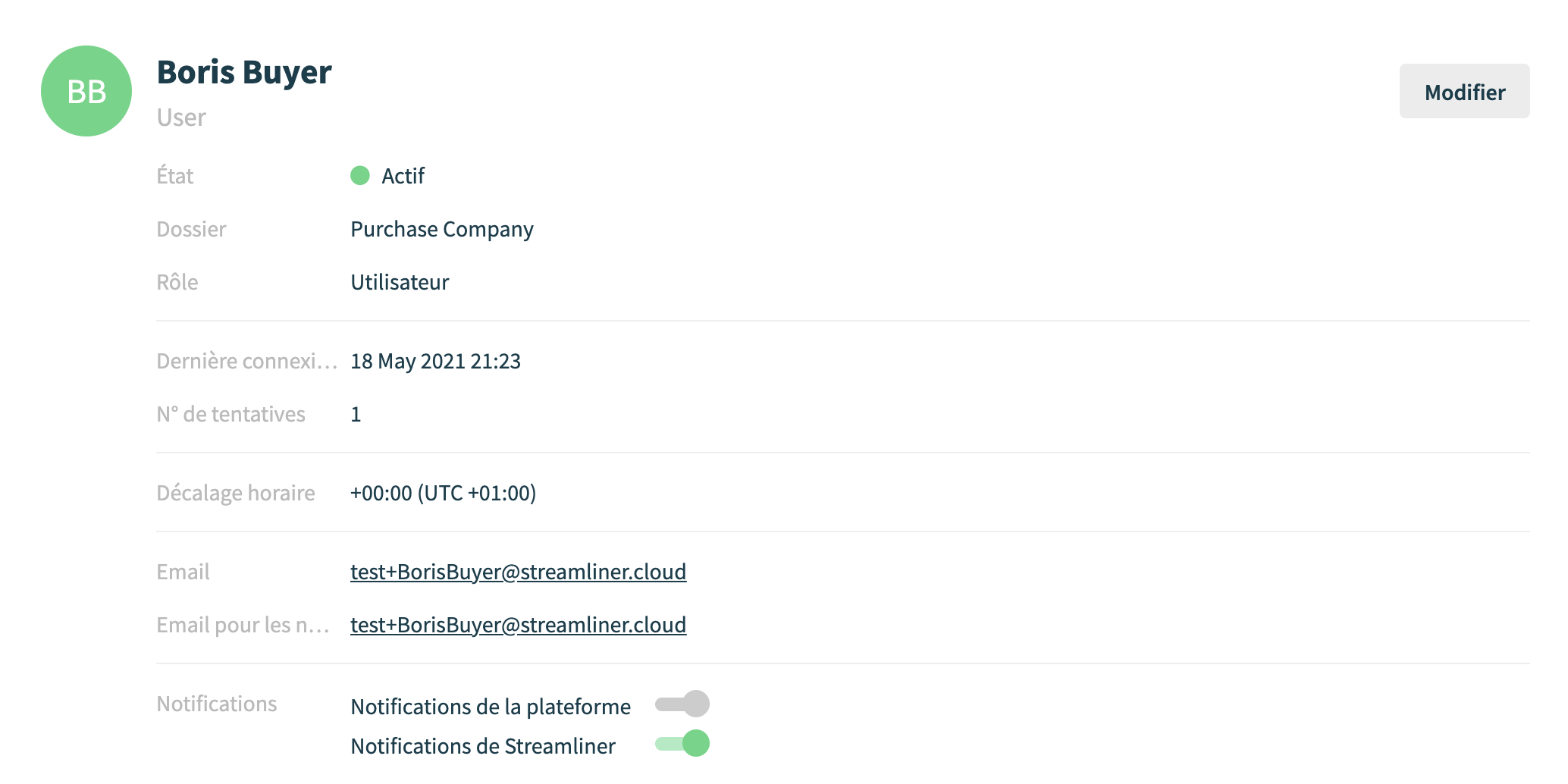Disable Notifications de Streamliner toggle
The image size is (1568, 784).
coord(682,743)
